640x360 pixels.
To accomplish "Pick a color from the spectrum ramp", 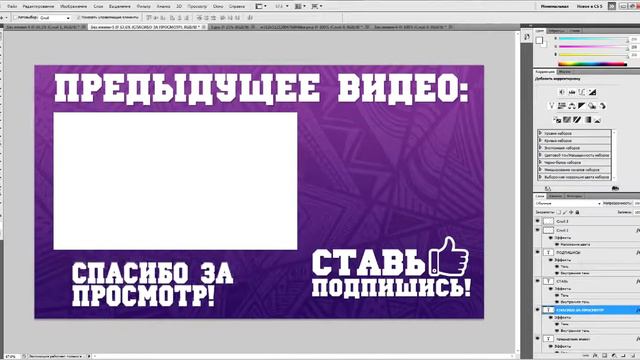I will (x=592, y=64).
